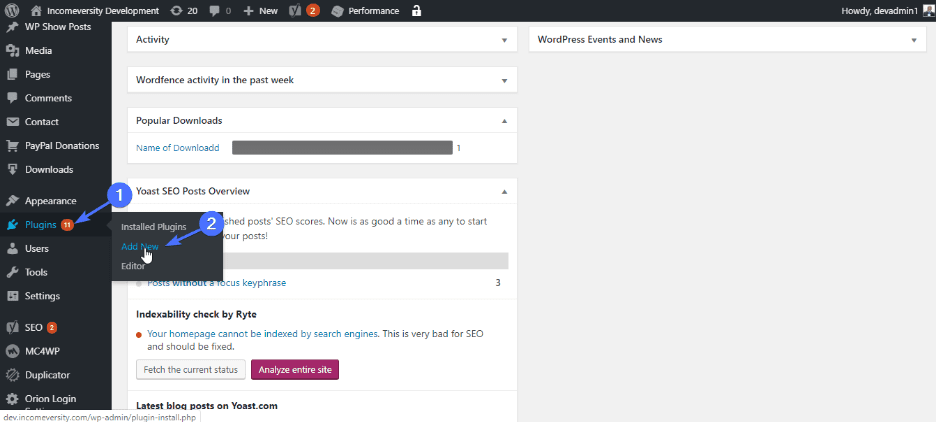Open homepage cannot be indexed link
The width and height of the screenshot is (938, 422).
click(x=263, y=334)
